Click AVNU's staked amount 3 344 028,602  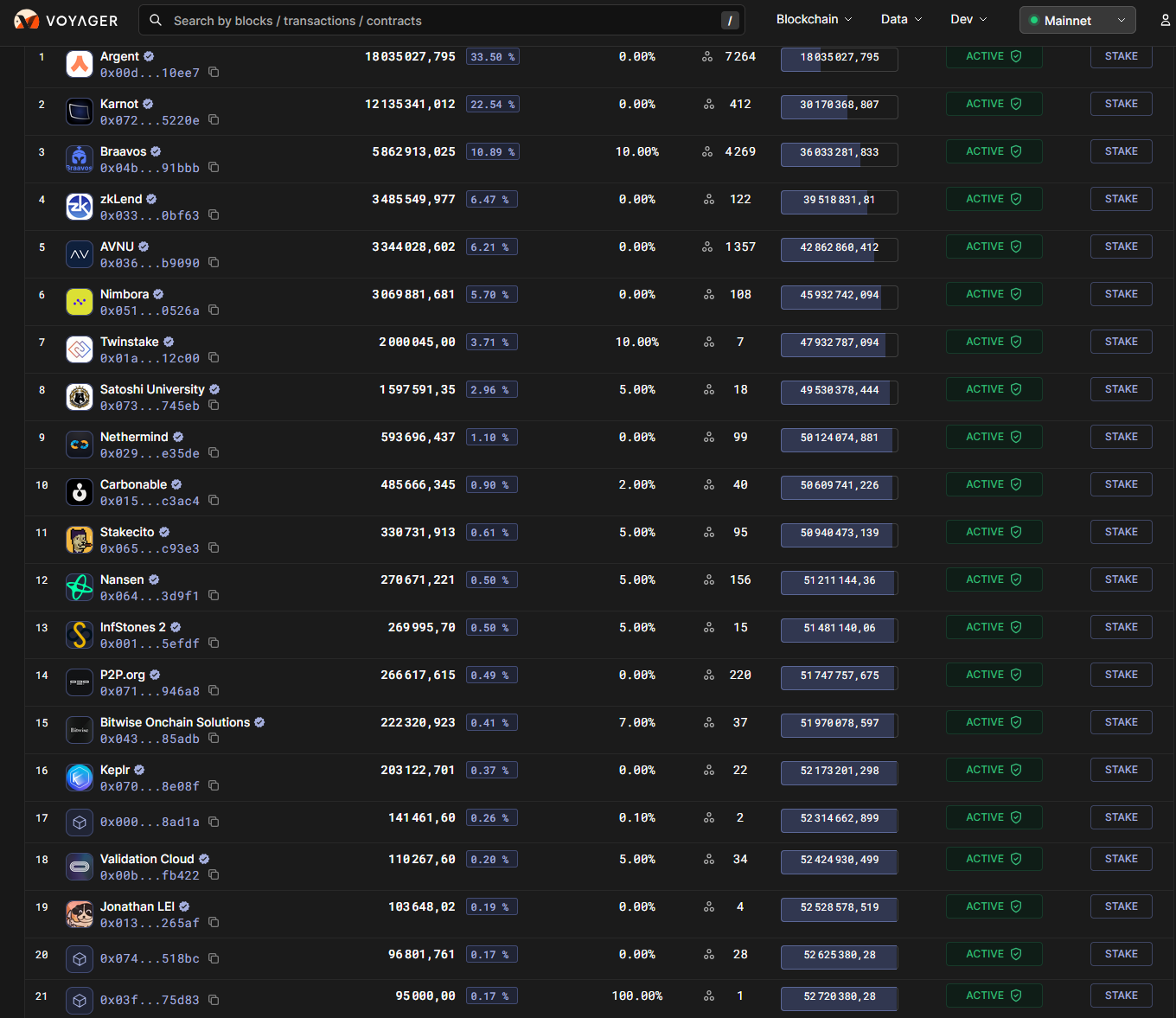click(413, 246)
